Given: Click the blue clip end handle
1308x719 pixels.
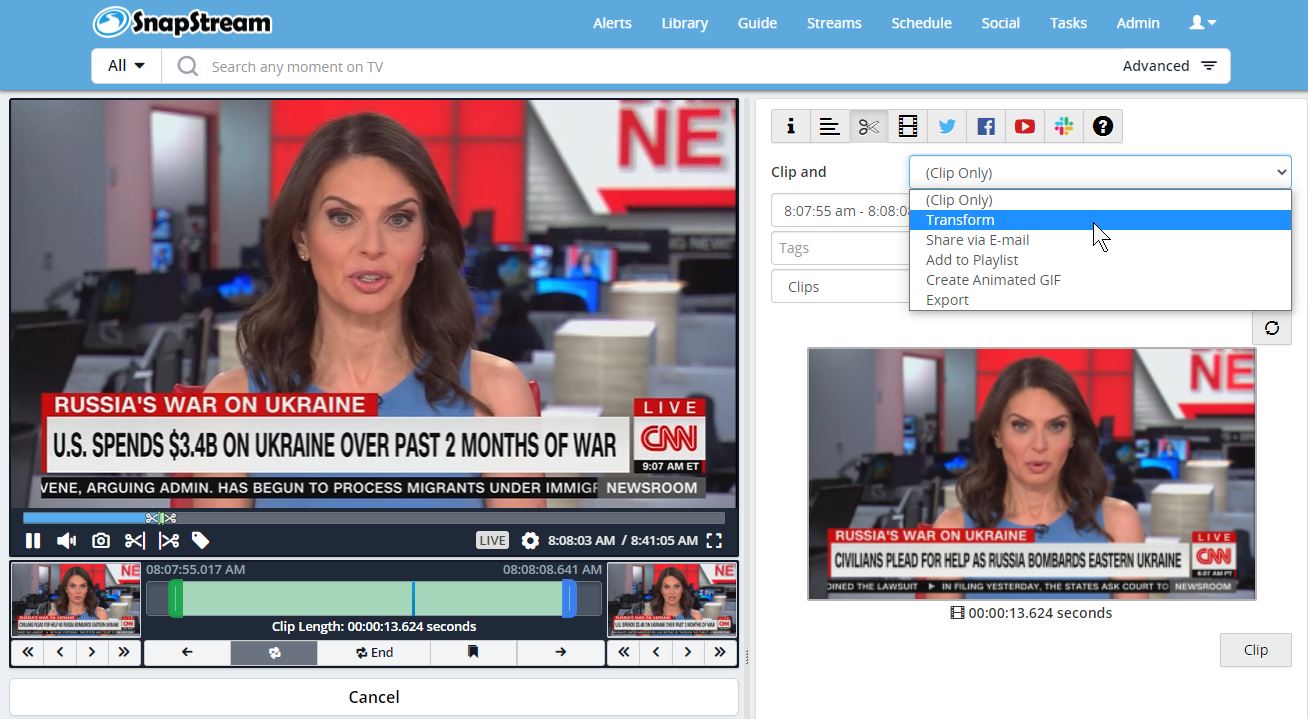Looking at the screenshot, I should 569,598.
